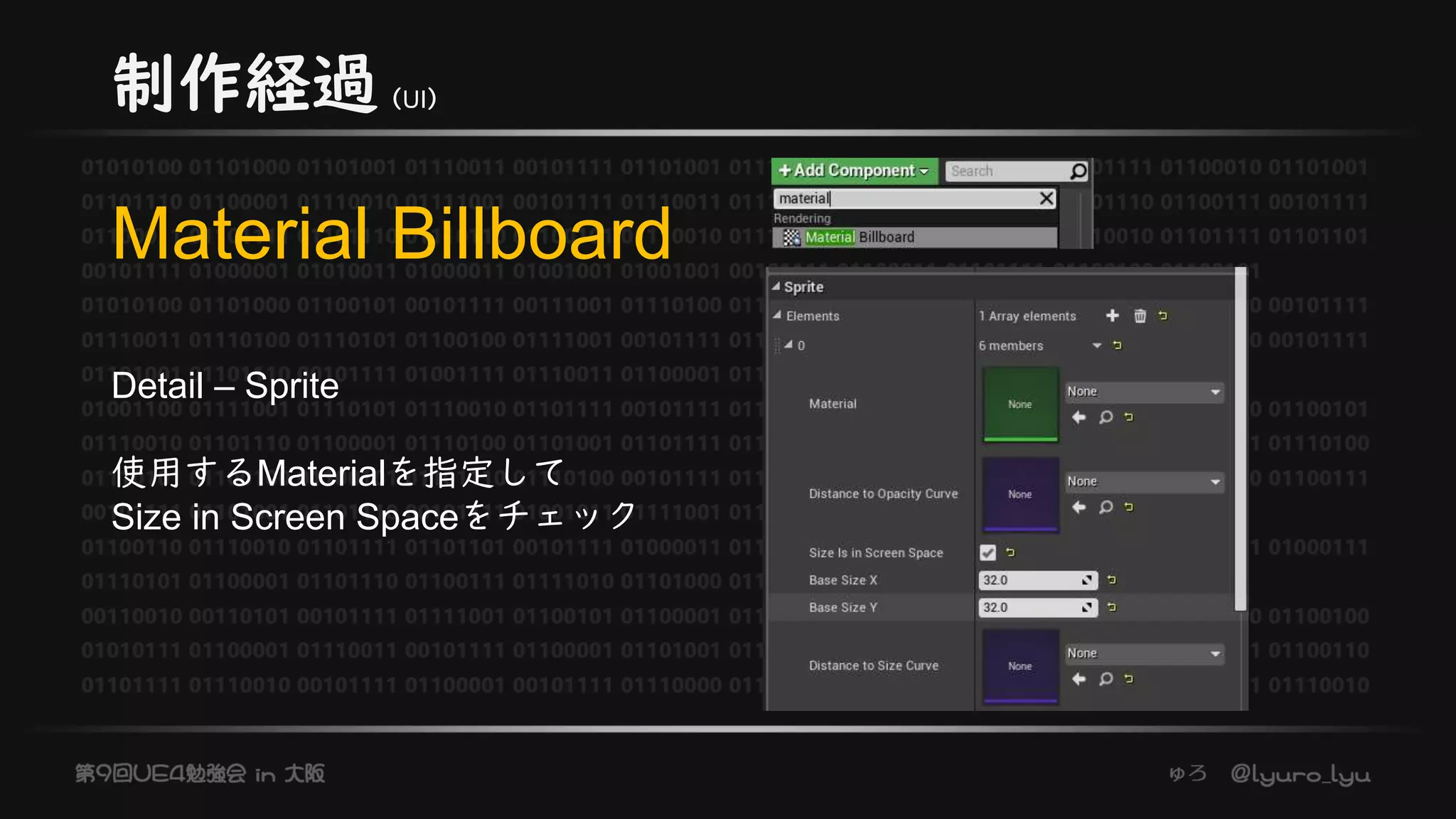Reset Distance to Size Curve to default
Image resolution: width=1456 pixels, height=819 pixels.
tap(1129, 679)
